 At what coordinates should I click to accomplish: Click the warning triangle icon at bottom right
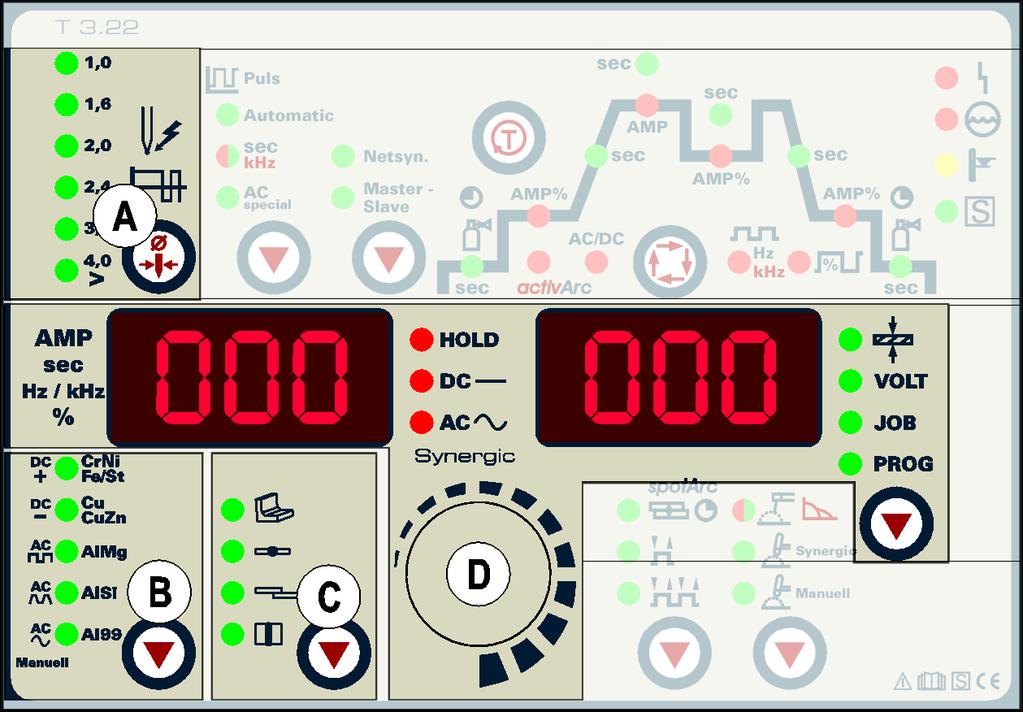point(902,682)
